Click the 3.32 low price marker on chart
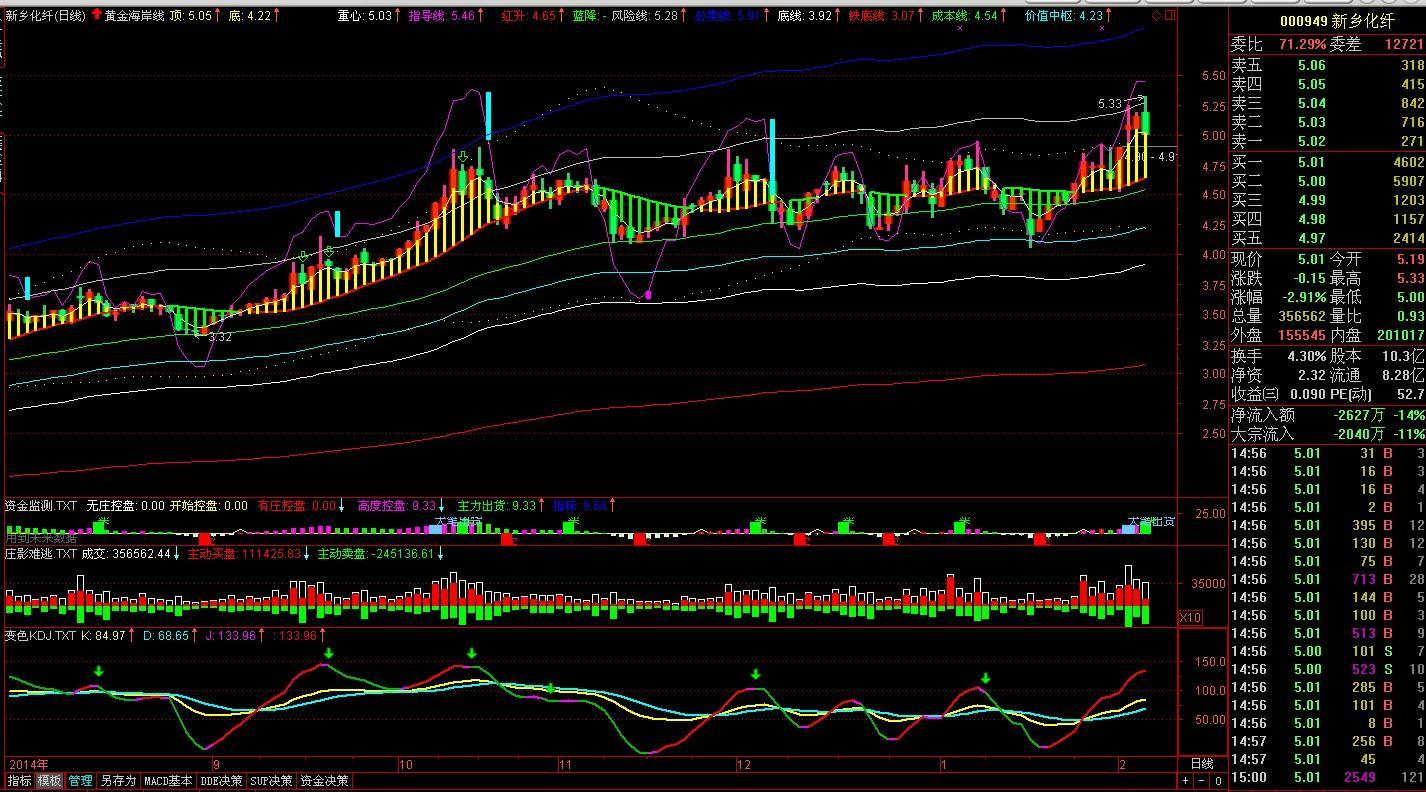The width and height of the screenshot is (1426, 792). (x=220, y=337)
